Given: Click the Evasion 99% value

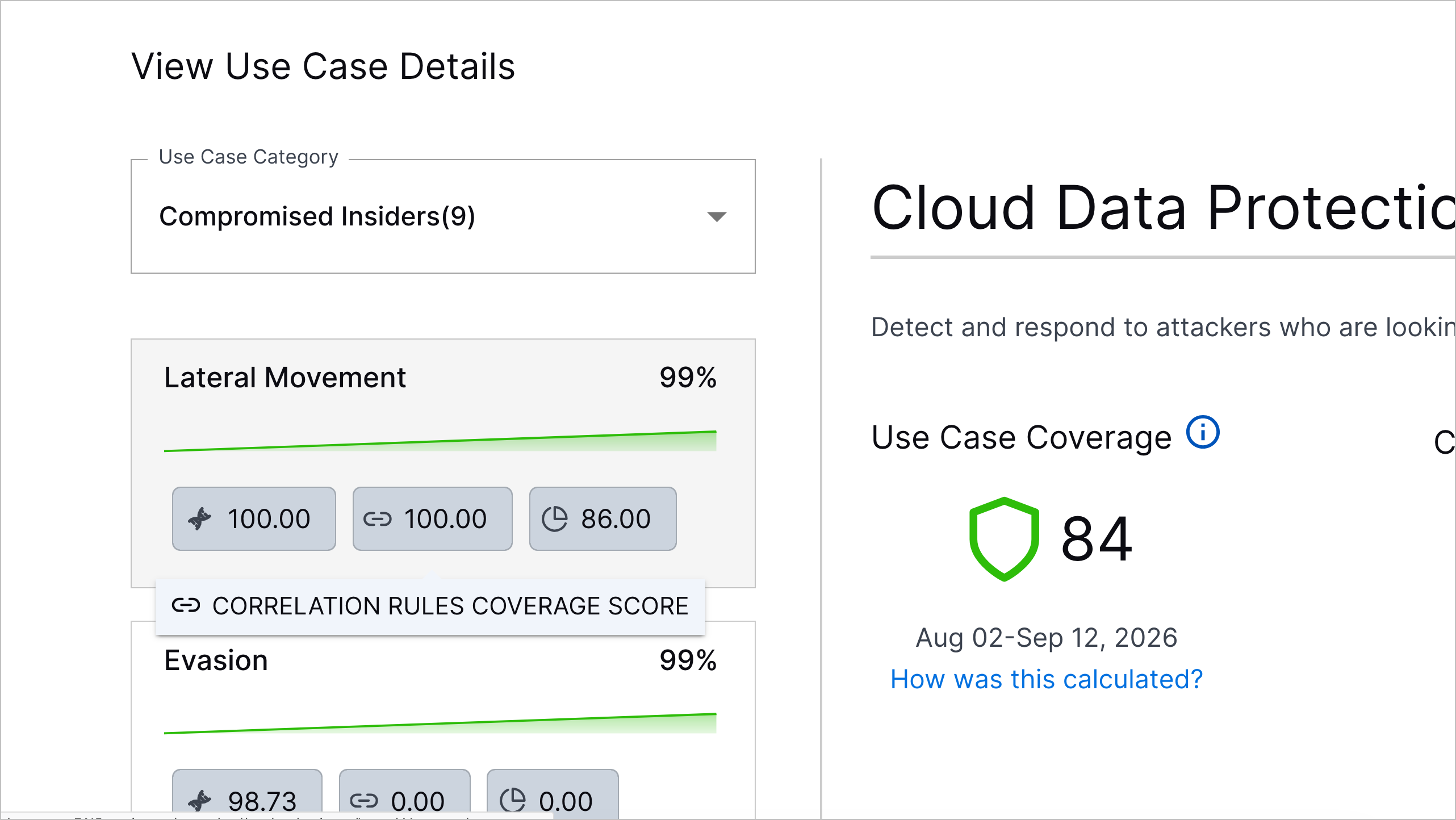Looking at the screenshot, I should pos(688,660).
